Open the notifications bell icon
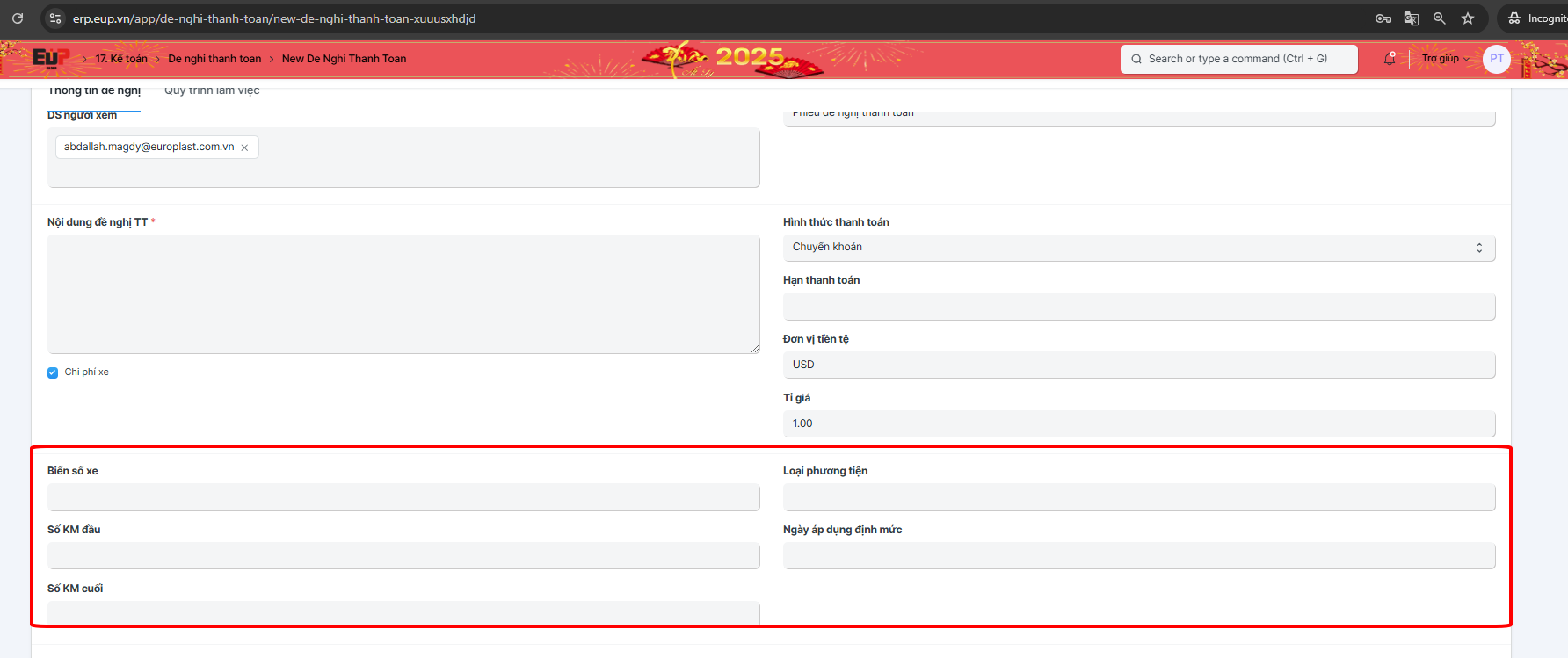This screenshot has width=1568, height=658. (1390, 59)
